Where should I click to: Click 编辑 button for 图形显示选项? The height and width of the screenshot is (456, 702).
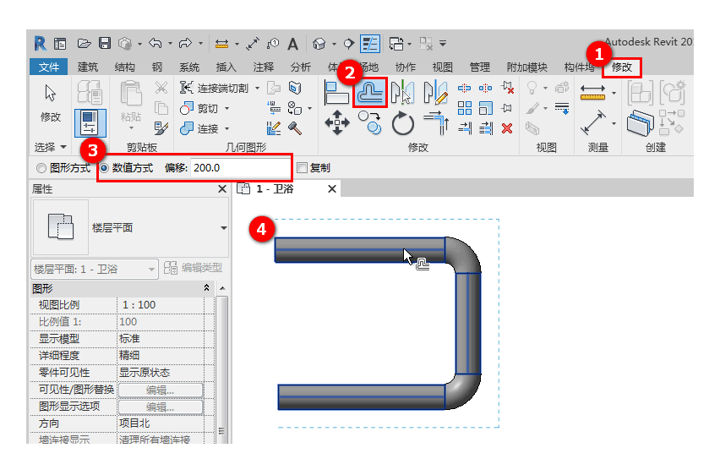[160, 407]
